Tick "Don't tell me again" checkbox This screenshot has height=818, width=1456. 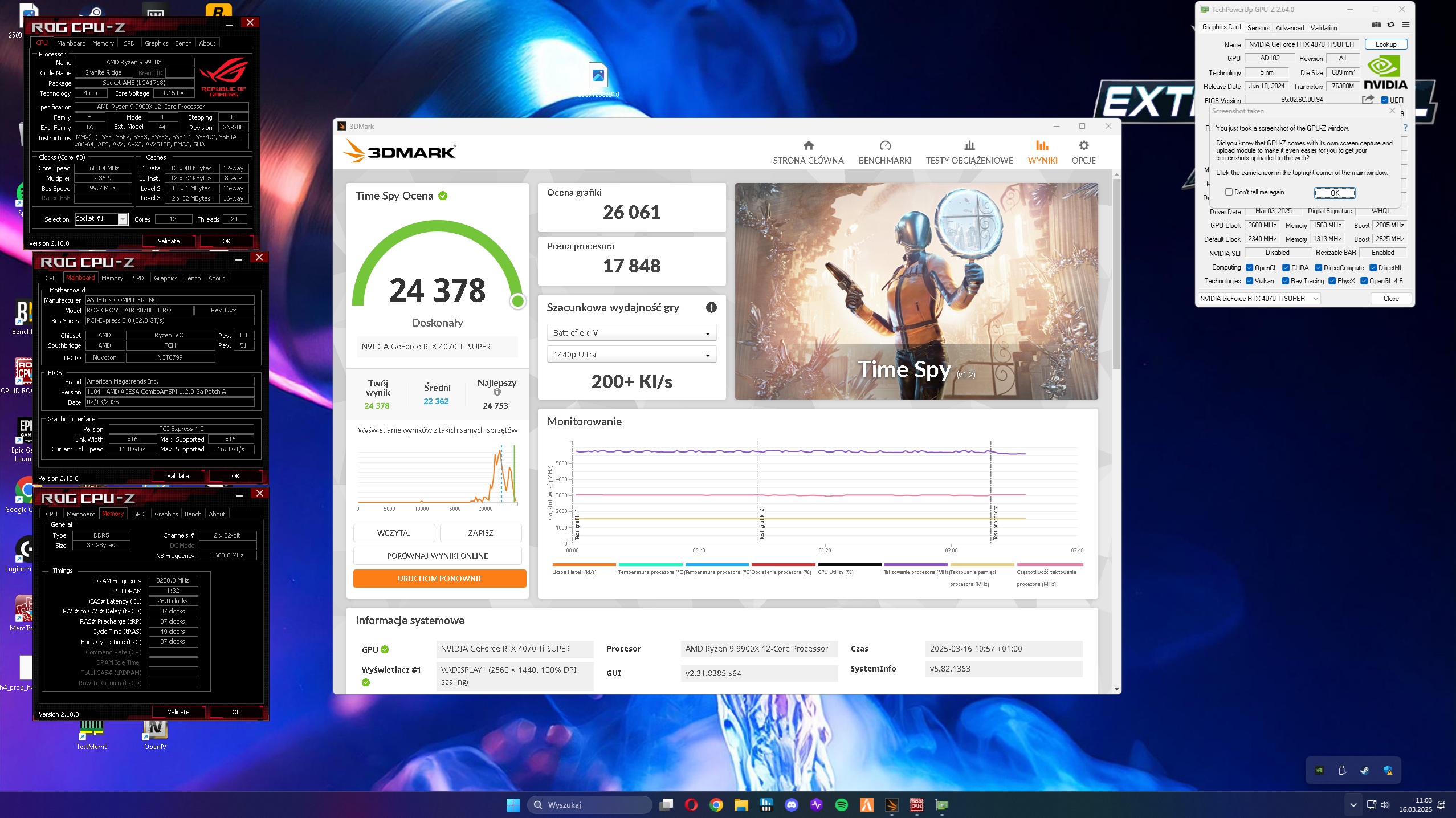(x=1229, y=192)
